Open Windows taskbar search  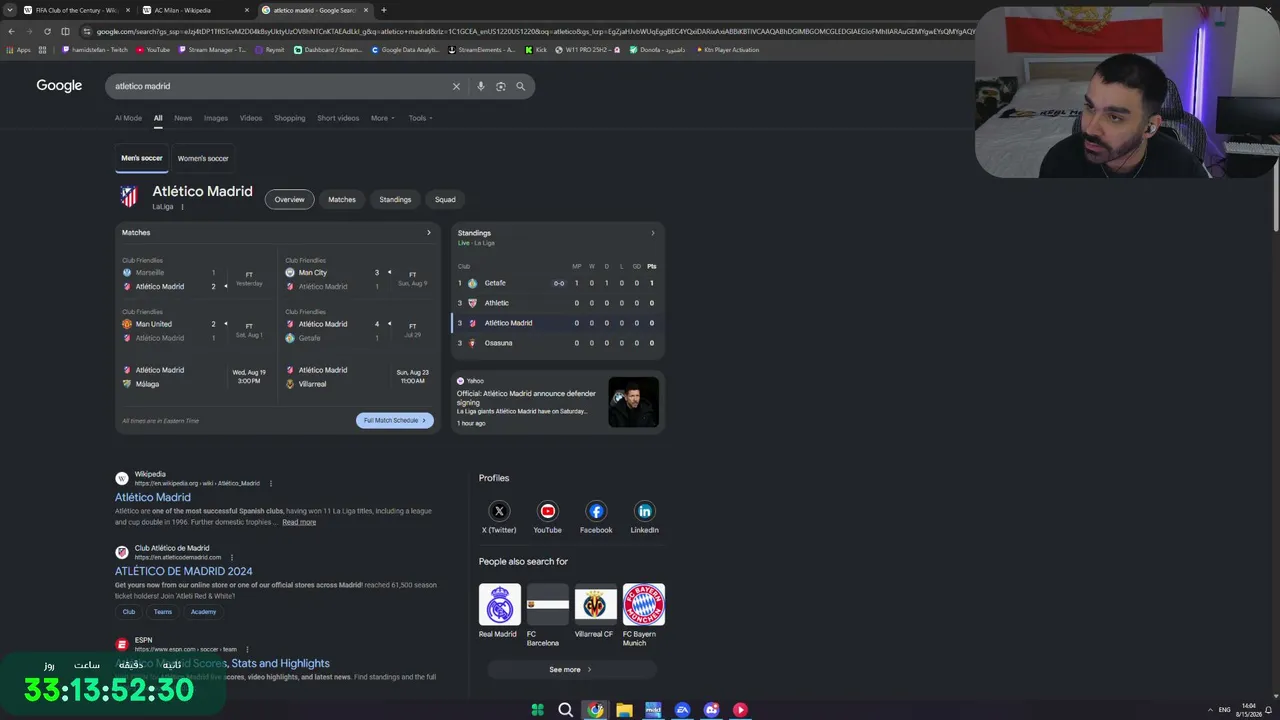(565, 710)
